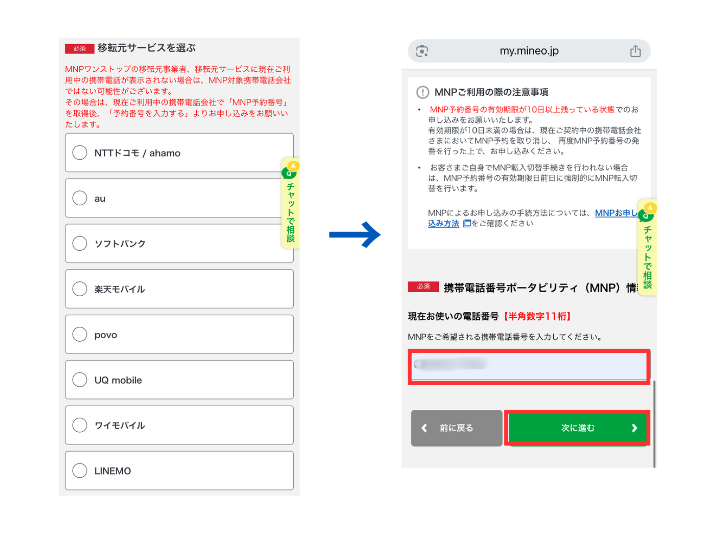710x533 pixels.
Task: Click the browser share icon
Action: pos(635,51)
